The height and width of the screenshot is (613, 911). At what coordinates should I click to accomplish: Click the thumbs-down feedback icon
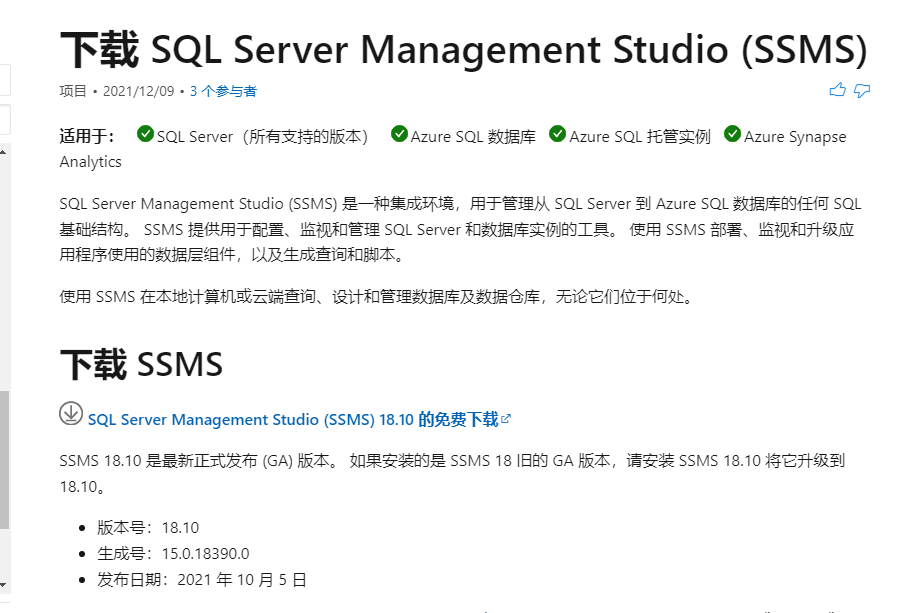click(x=862, y=91)
